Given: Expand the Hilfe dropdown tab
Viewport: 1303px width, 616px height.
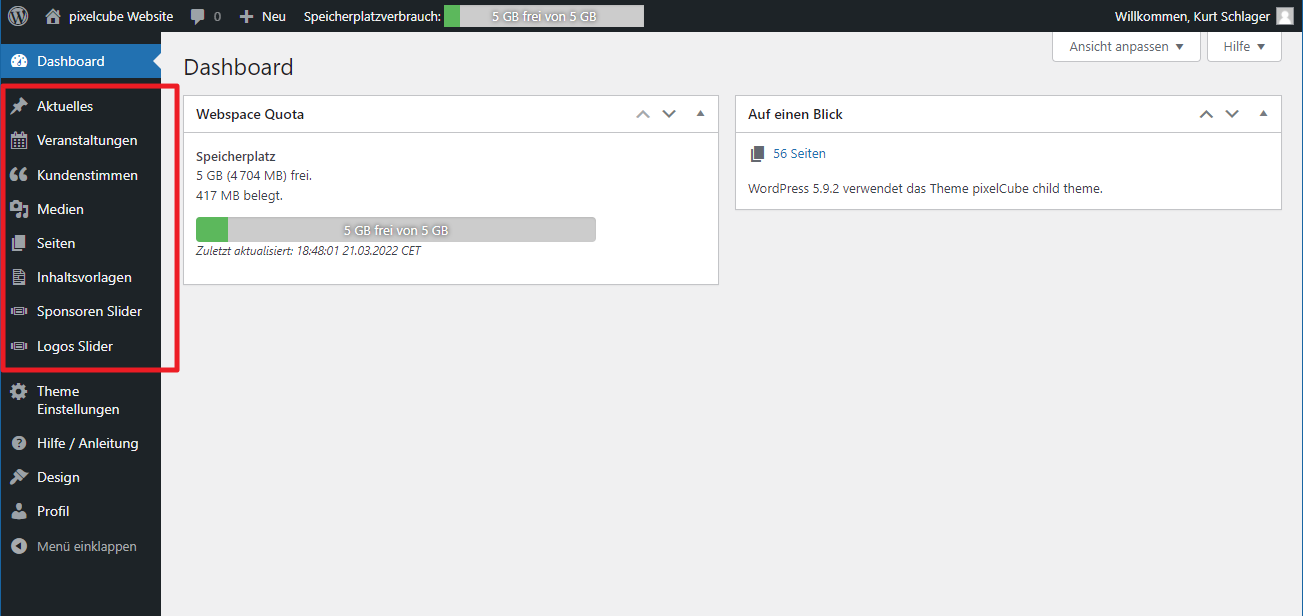Looking at the screenshot, I should pyautogui.click(x=1244, y=46).
